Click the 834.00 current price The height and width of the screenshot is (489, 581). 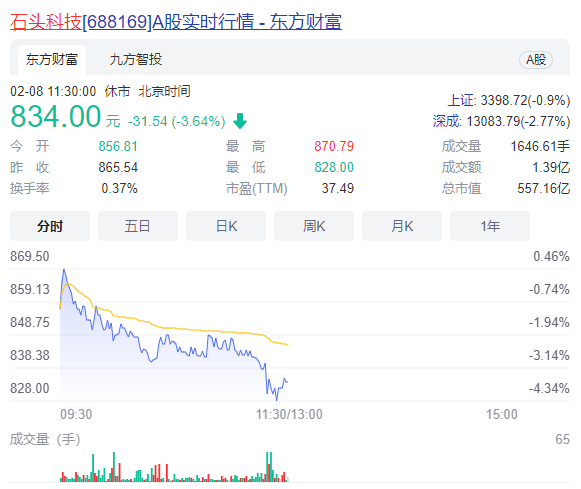point(56,116)
